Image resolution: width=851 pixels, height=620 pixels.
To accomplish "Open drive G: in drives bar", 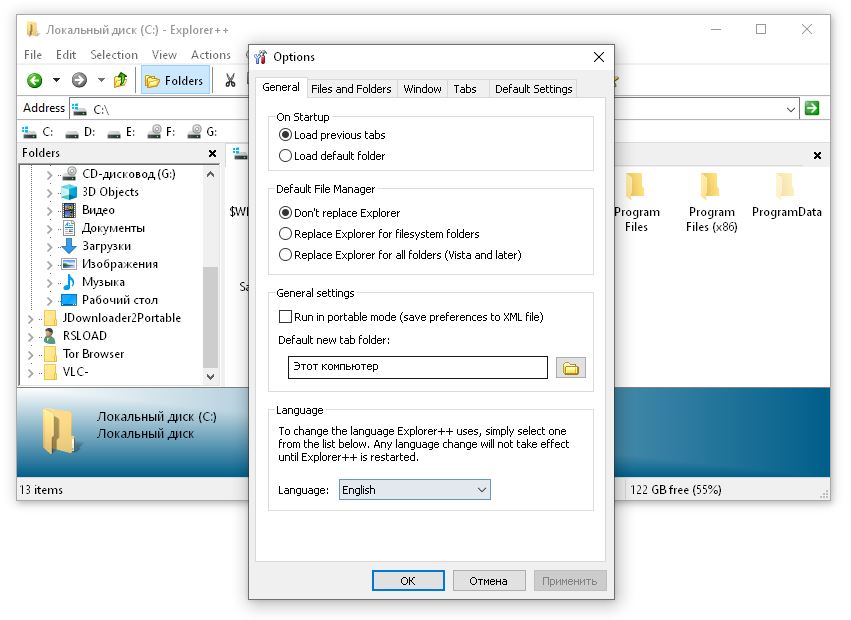I will point(202,131).
